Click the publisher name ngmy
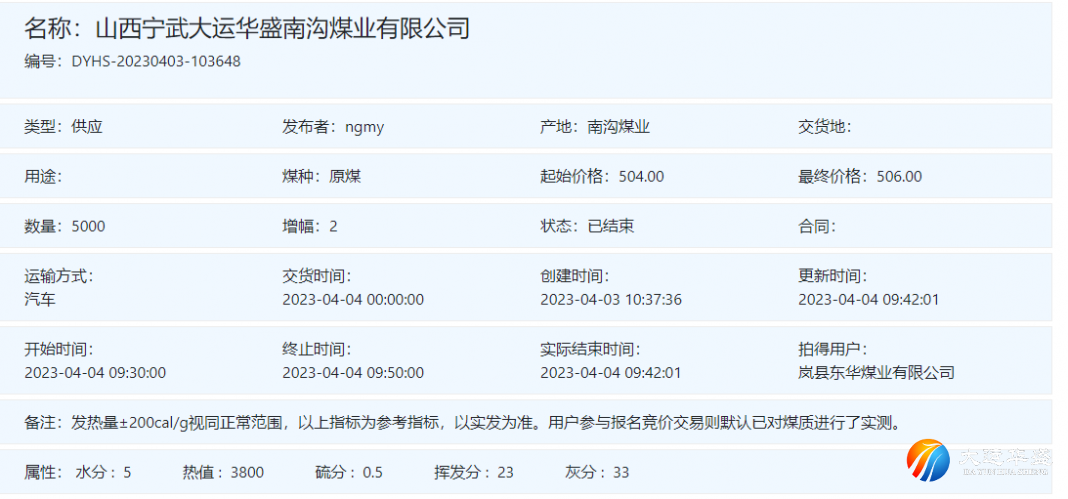Screen dimensions: 1068x499 365,127
